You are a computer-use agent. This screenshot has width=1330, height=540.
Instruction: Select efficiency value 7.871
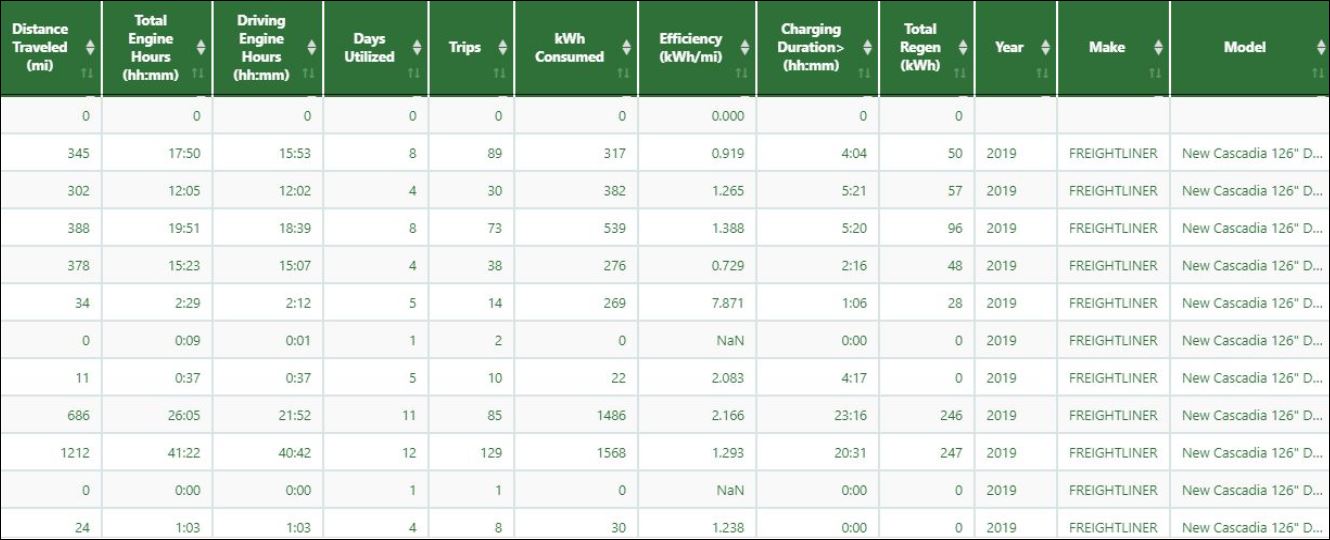[x=727, y=303]
